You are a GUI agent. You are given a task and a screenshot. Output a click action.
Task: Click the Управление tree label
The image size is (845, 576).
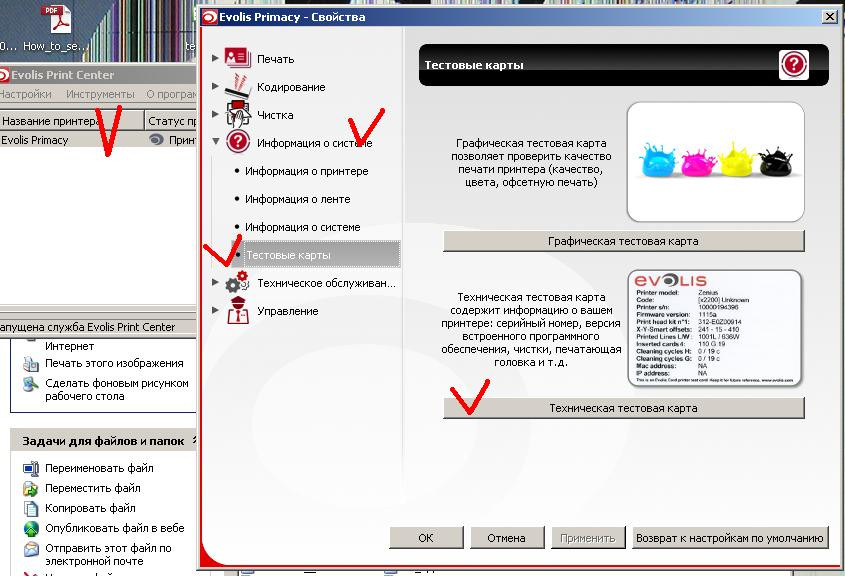[x=288, y=311]
